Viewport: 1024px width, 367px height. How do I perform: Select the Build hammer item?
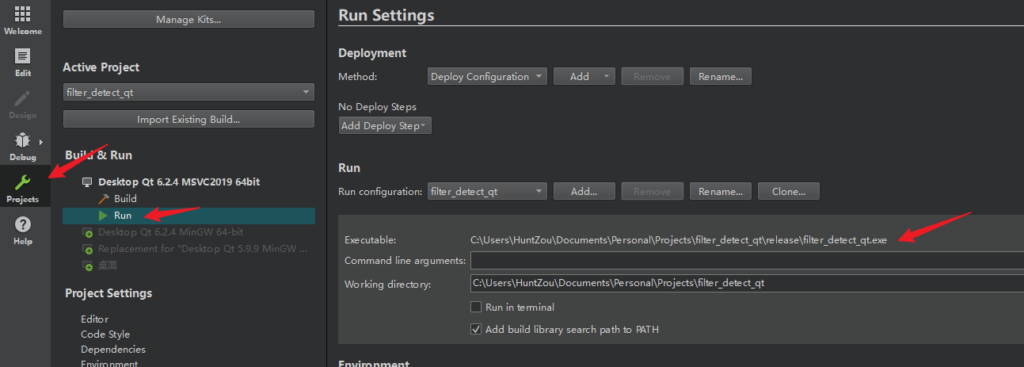pos(118,199)
